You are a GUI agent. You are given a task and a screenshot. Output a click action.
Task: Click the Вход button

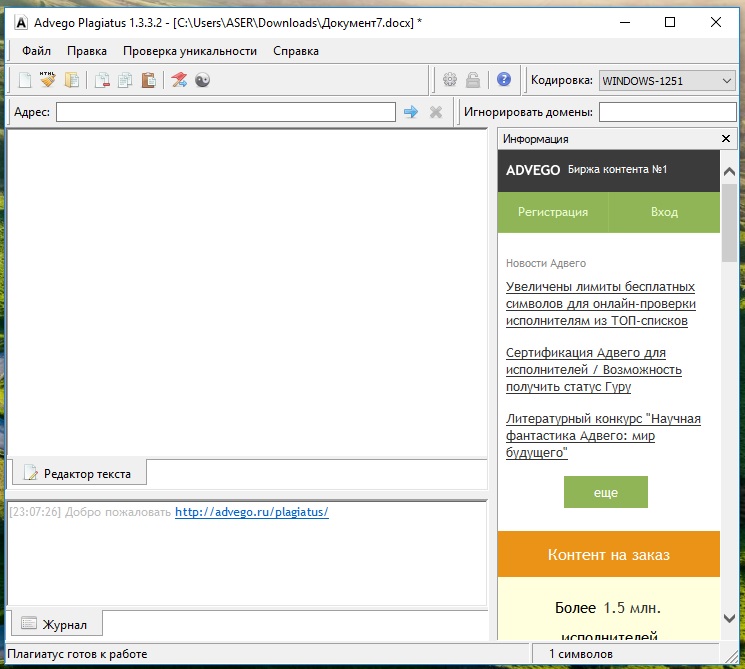[x=664, y=212]
